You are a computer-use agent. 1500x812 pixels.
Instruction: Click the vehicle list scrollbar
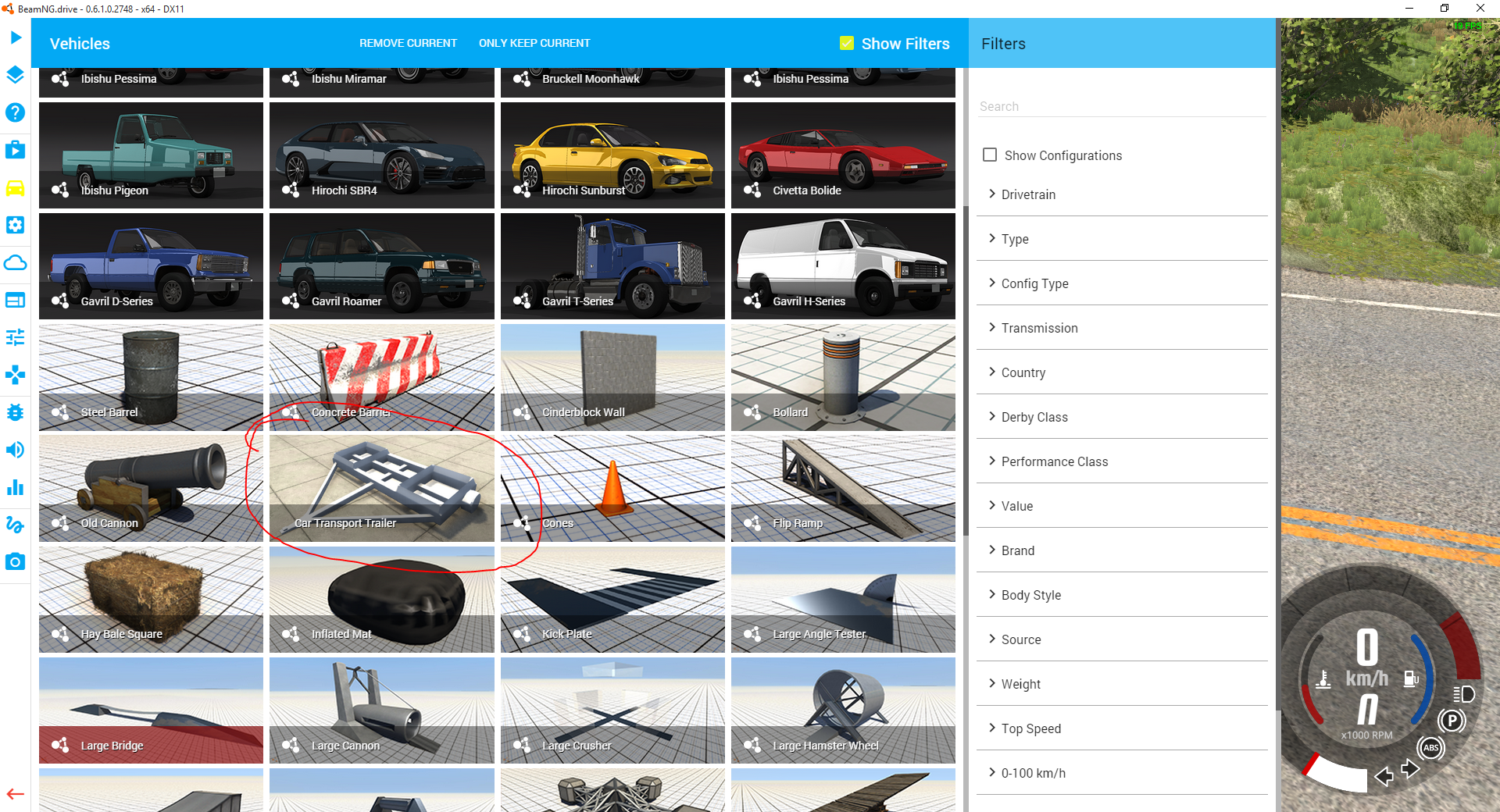[966, 371]
